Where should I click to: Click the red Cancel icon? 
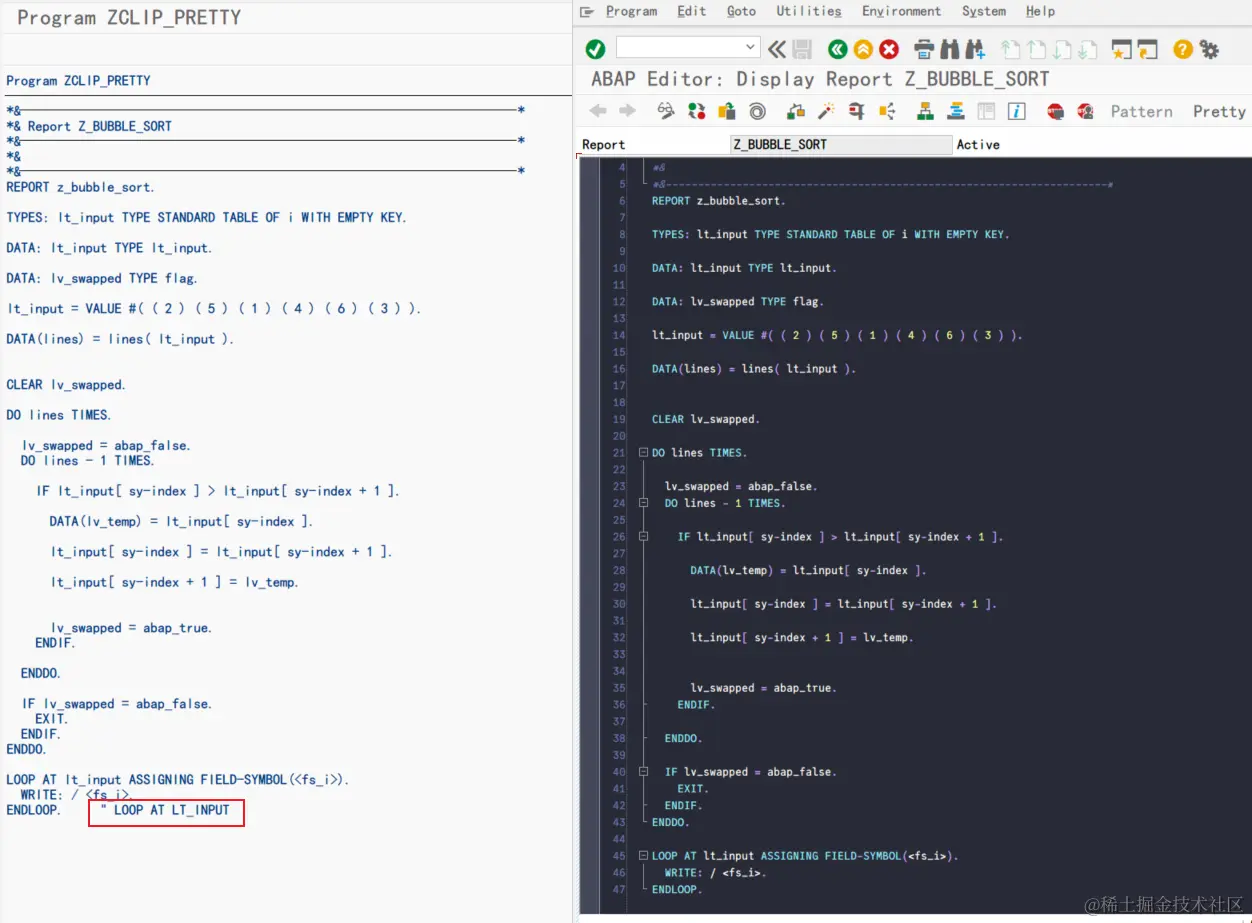[x=889, y=49]
